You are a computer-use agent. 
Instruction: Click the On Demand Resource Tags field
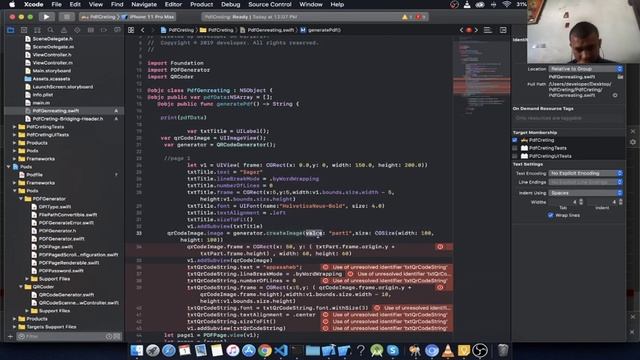tap(568, 118)
